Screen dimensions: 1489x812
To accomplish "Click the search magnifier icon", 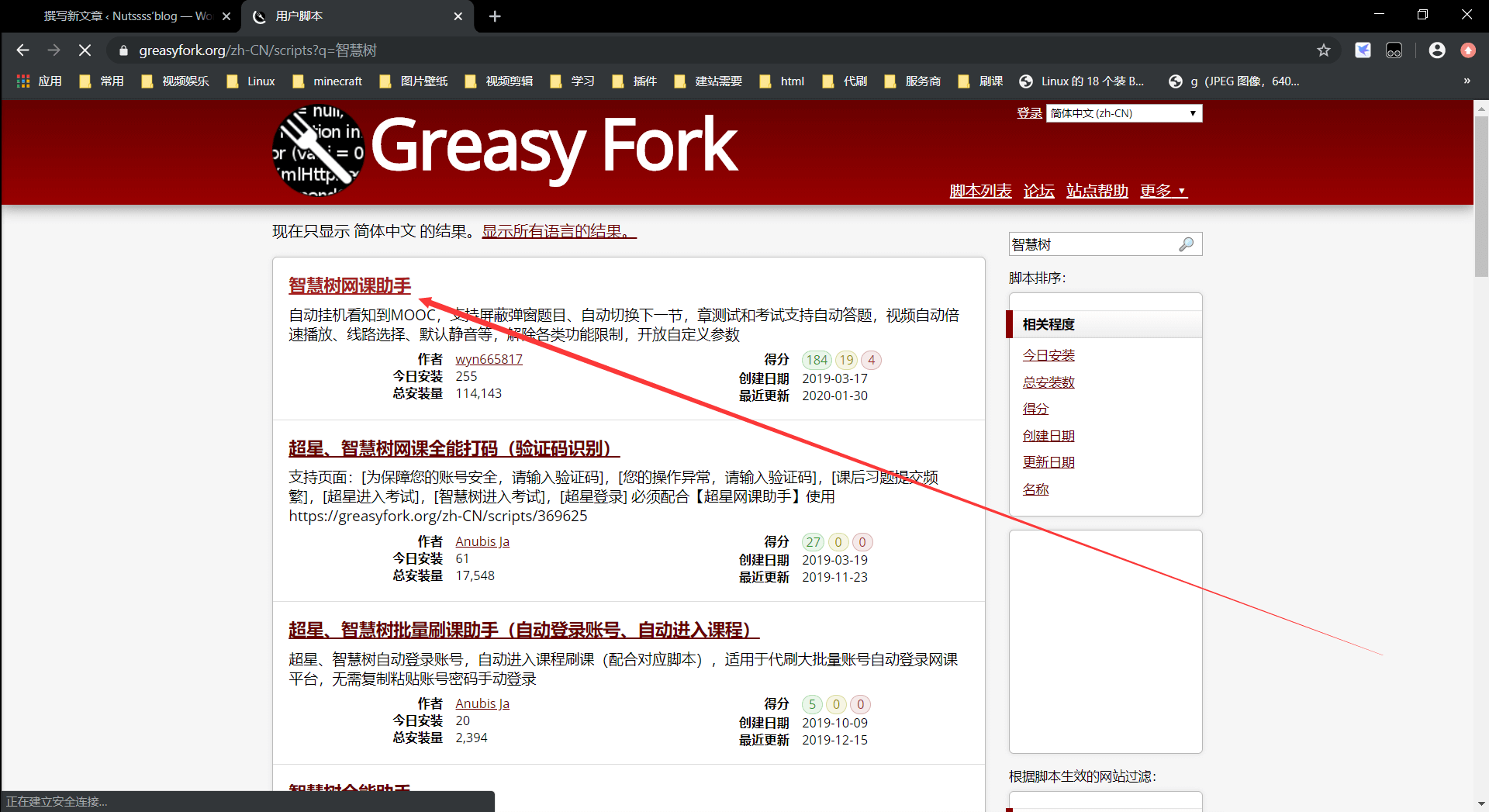I will click(x=1186, y=244).
